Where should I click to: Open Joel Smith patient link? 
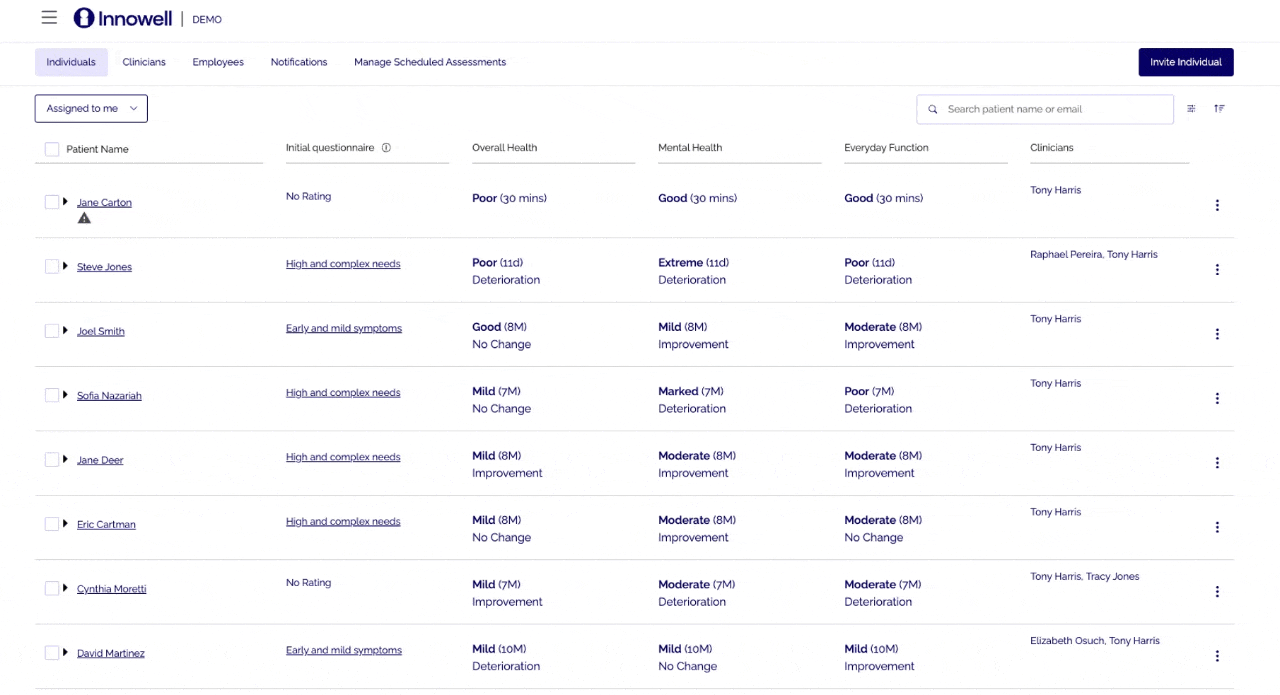(x=101, y=331)
